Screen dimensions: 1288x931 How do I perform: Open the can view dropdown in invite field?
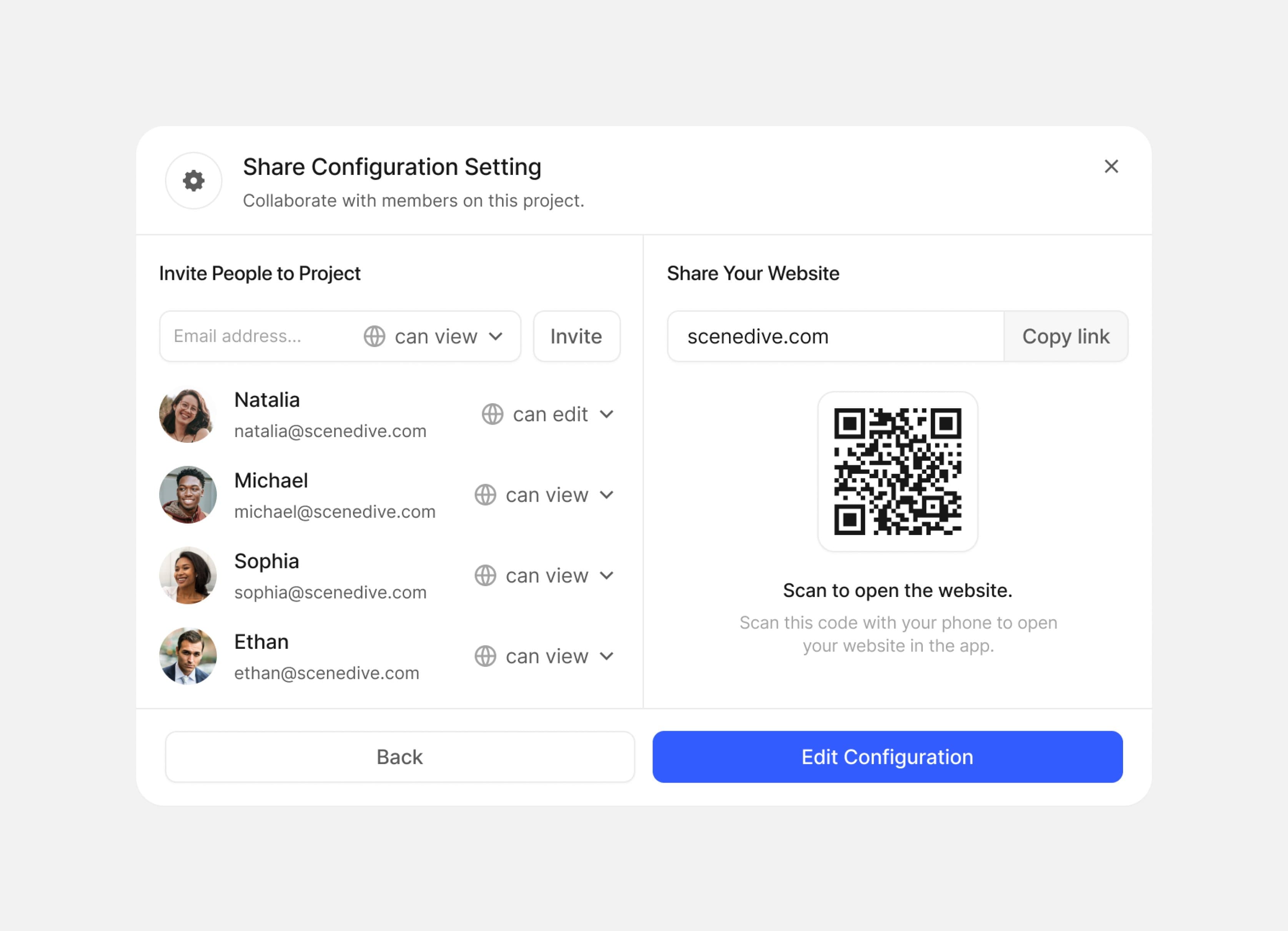(434, 336)
